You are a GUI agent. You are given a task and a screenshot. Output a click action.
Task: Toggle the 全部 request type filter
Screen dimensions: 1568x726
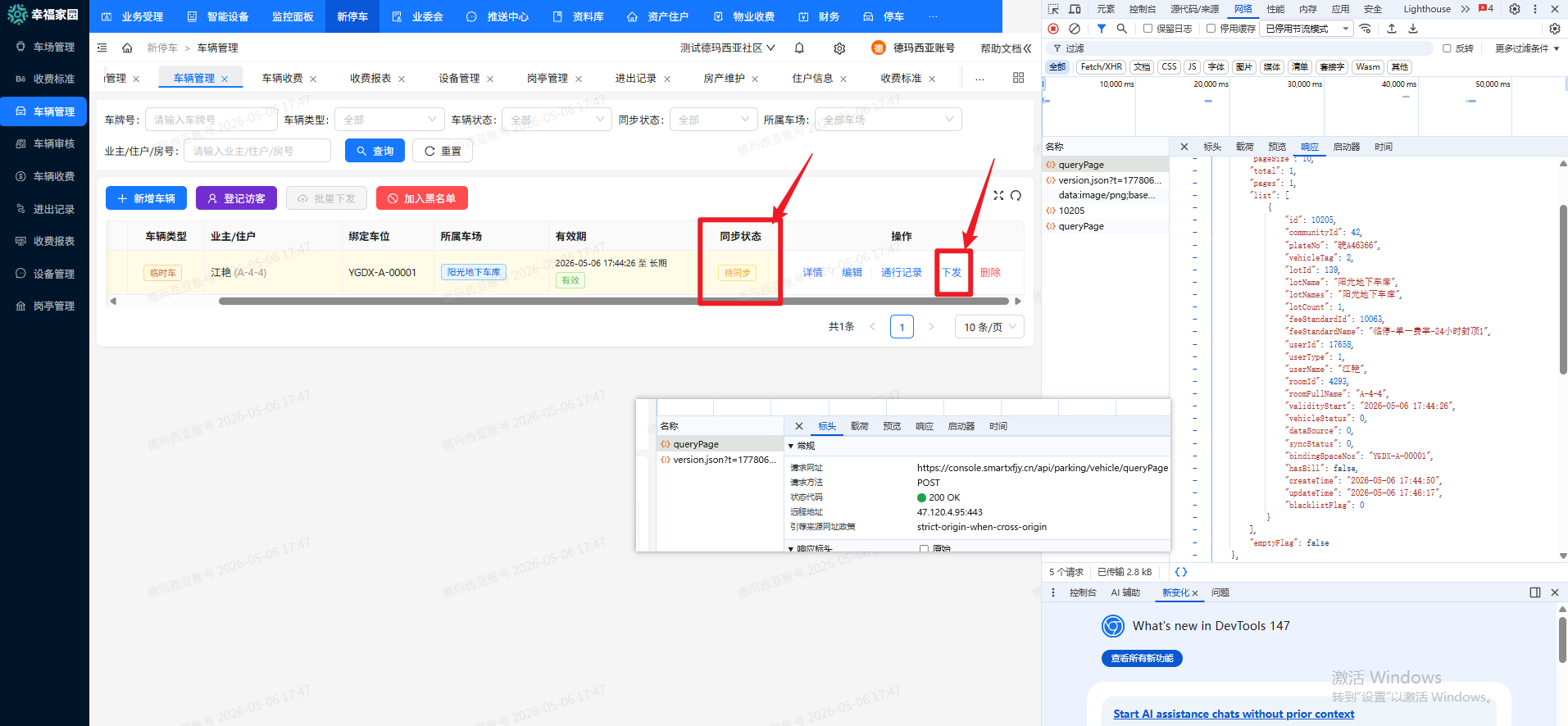[x=1058, y=67]
